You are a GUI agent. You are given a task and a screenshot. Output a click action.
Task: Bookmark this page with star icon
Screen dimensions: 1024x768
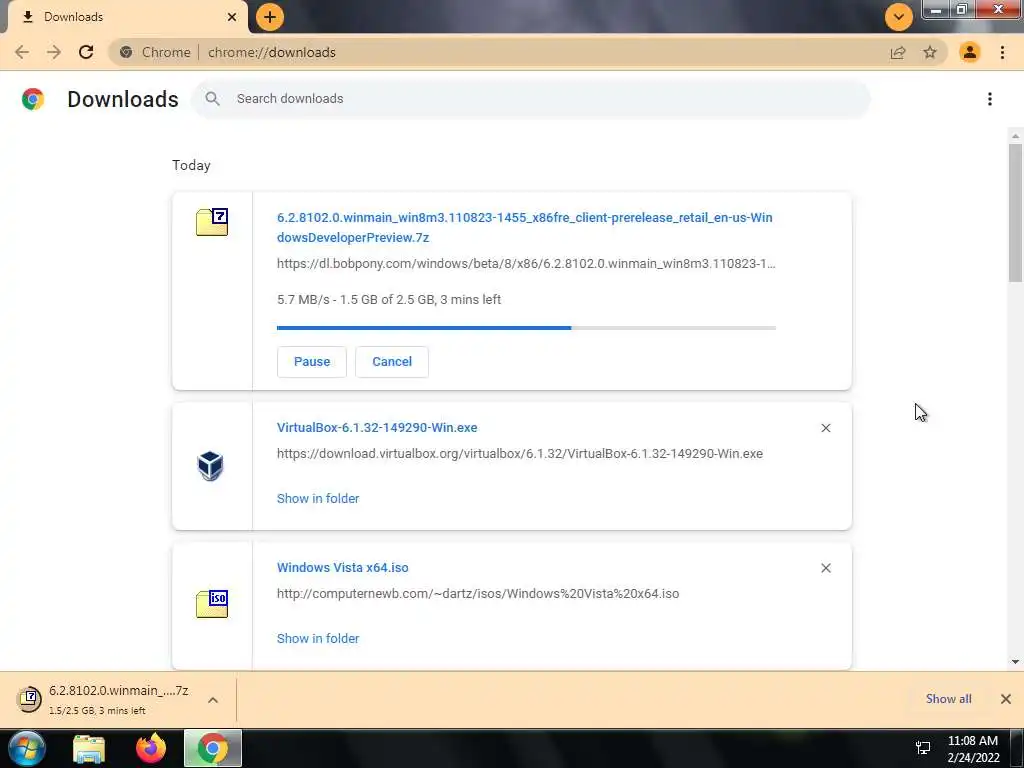930,52
